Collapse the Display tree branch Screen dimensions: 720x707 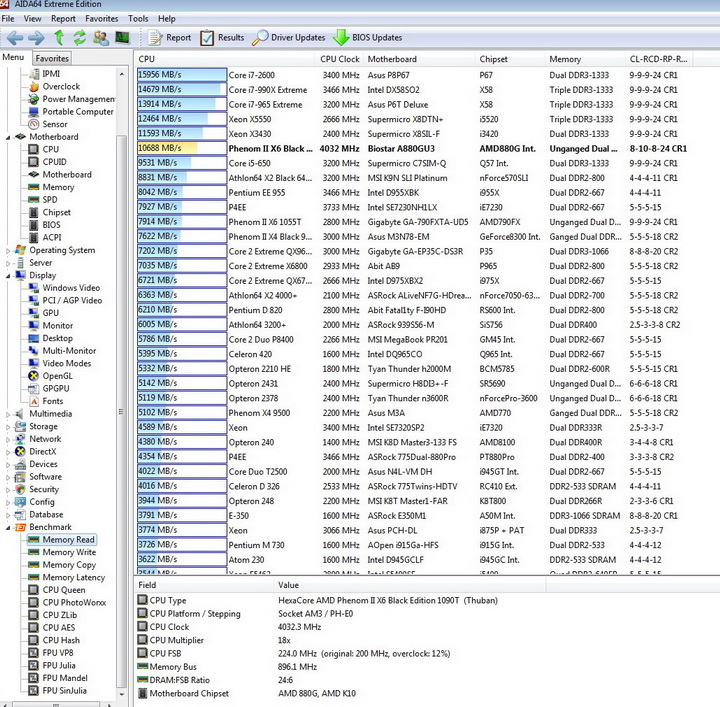pos(8,276)
